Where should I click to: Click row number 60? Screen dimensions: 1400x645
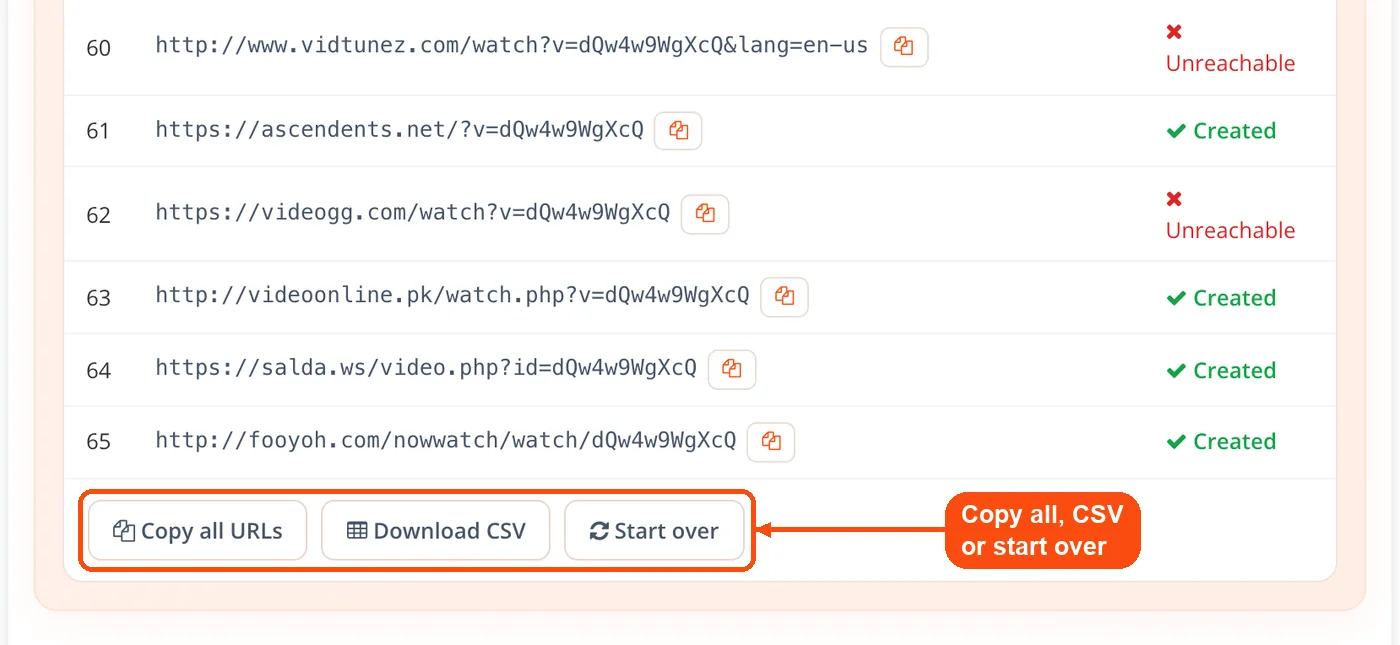(x=98, y=48)
